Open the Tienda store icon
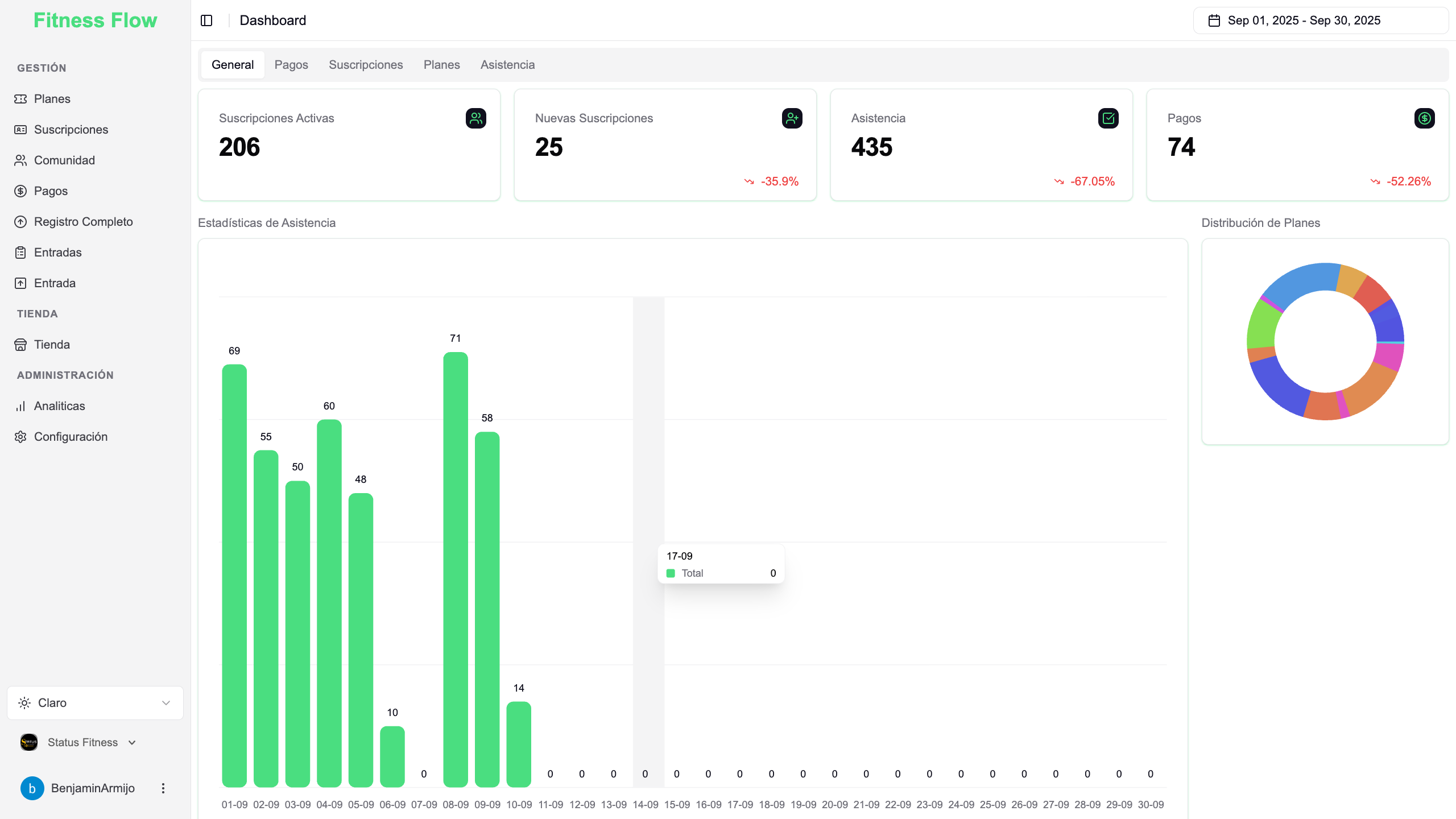 pyautogui.click(x=20, y=344)
